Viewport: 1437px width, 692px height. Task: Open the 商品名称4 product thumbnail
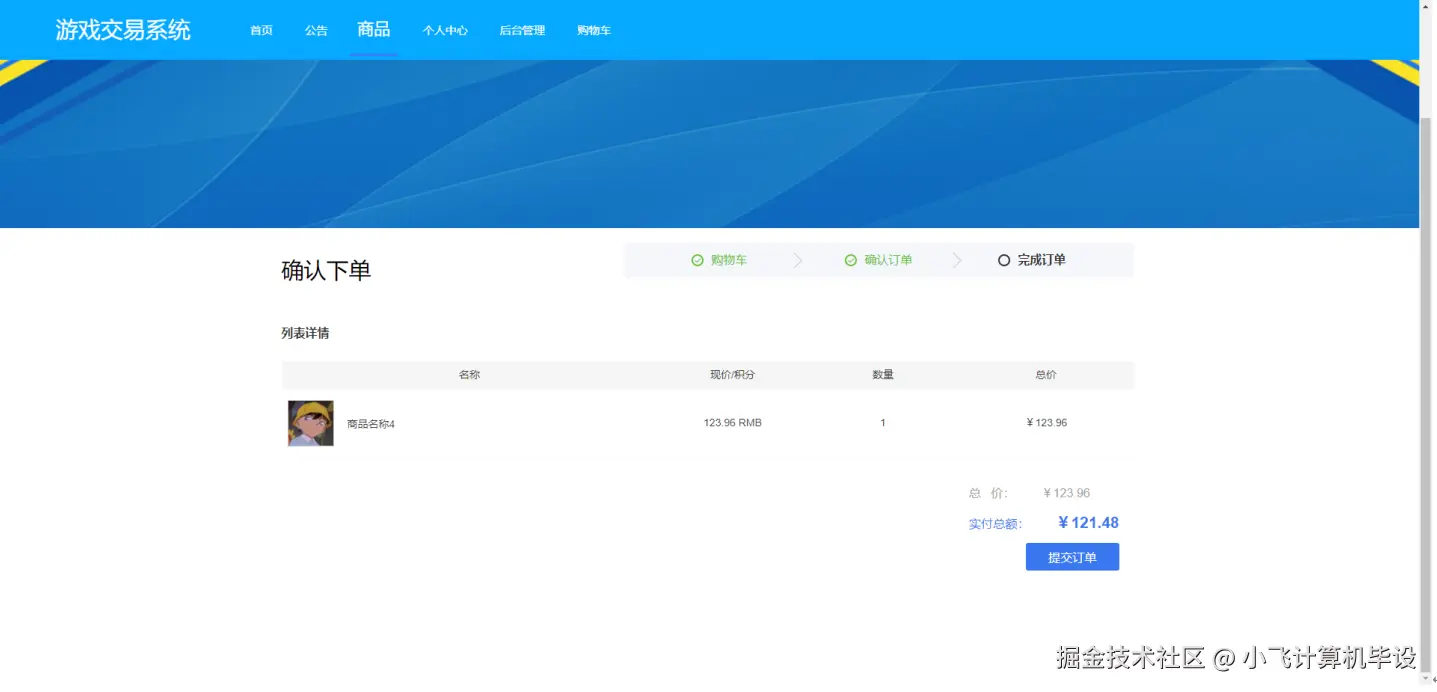pos(311,423)
